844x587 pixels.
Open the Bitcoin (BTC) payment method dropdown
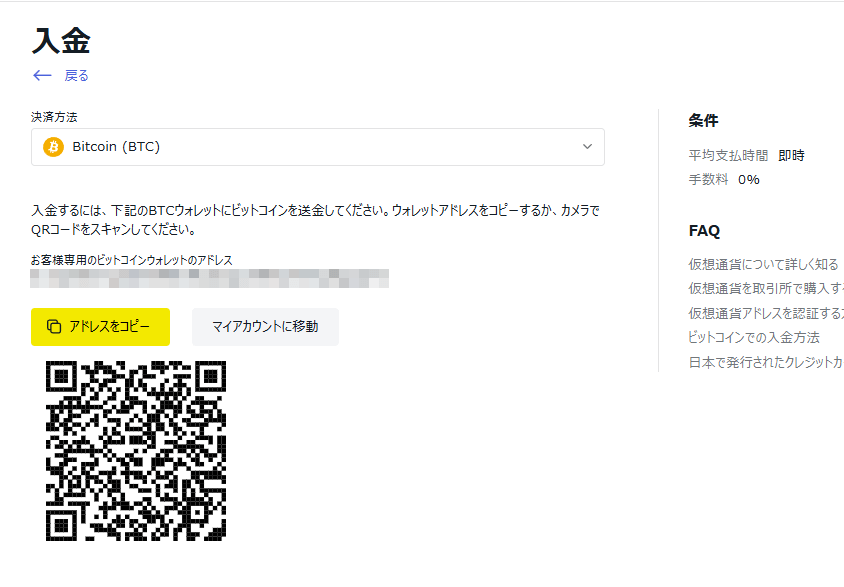click(x=318, y=147)
